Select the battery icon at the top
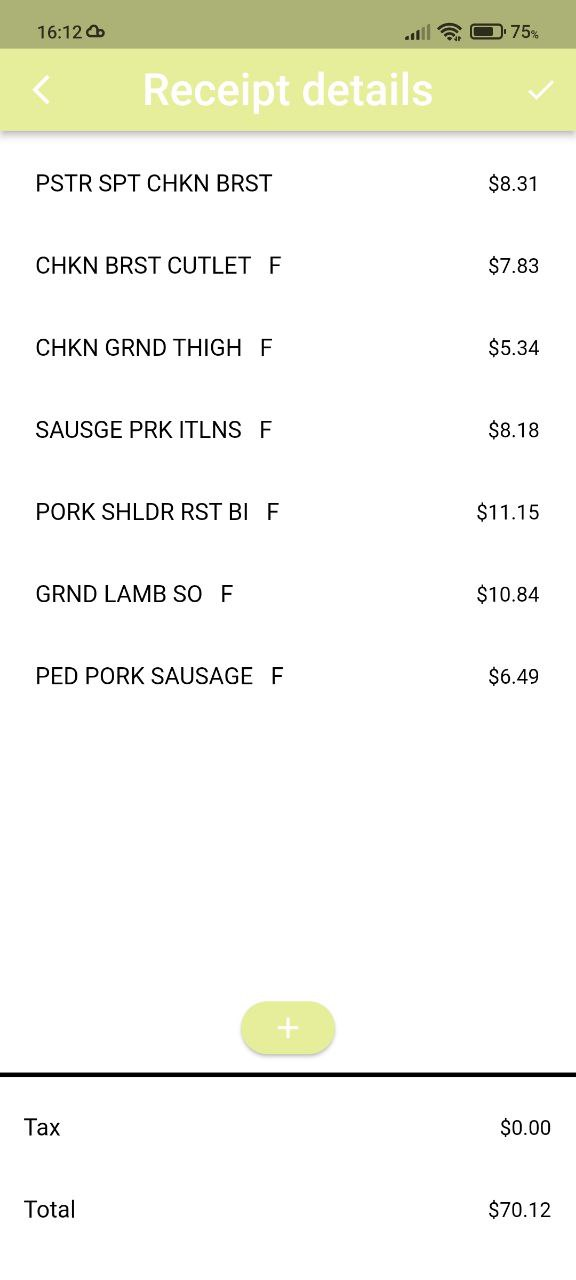 [x=487, y=31]
